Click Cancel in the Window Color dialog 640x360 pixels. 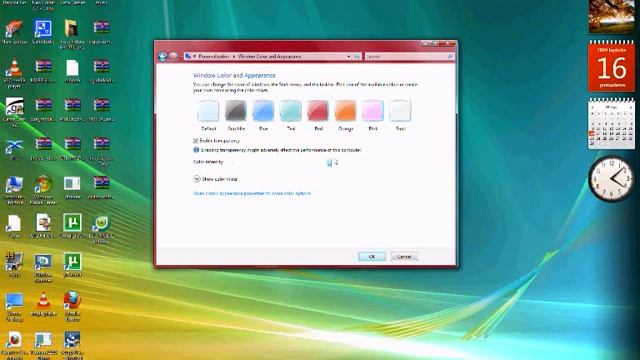[404, 256]
